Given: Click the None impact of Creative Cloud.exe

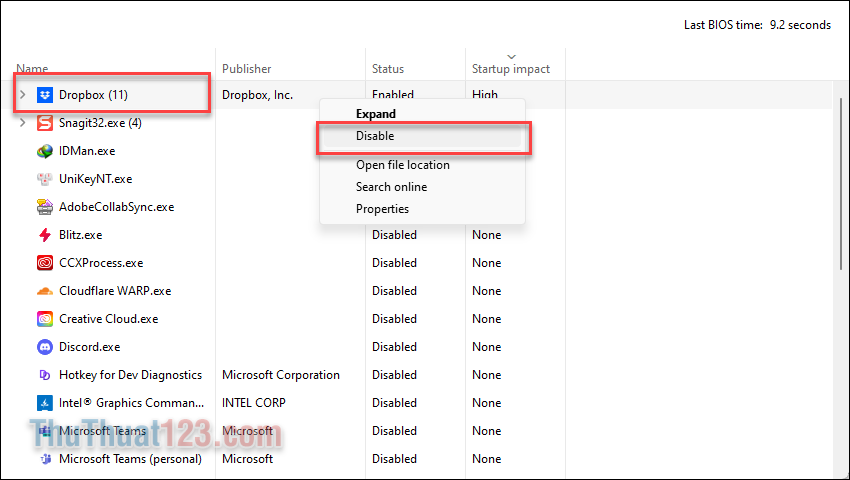Looking at the screenshot, I should coord(486,319).
